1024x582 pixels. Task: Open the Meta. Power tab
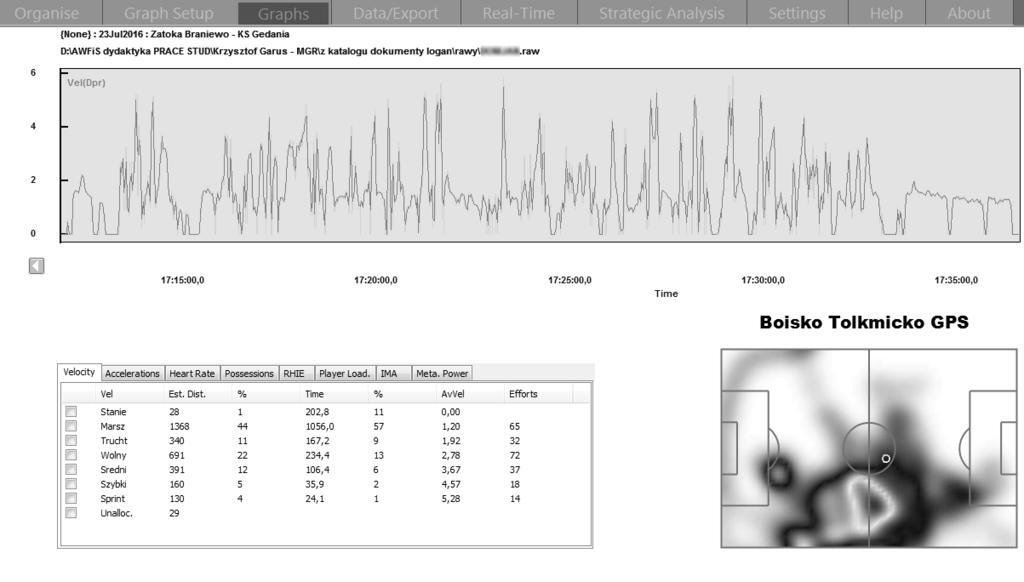click(442, 374)
